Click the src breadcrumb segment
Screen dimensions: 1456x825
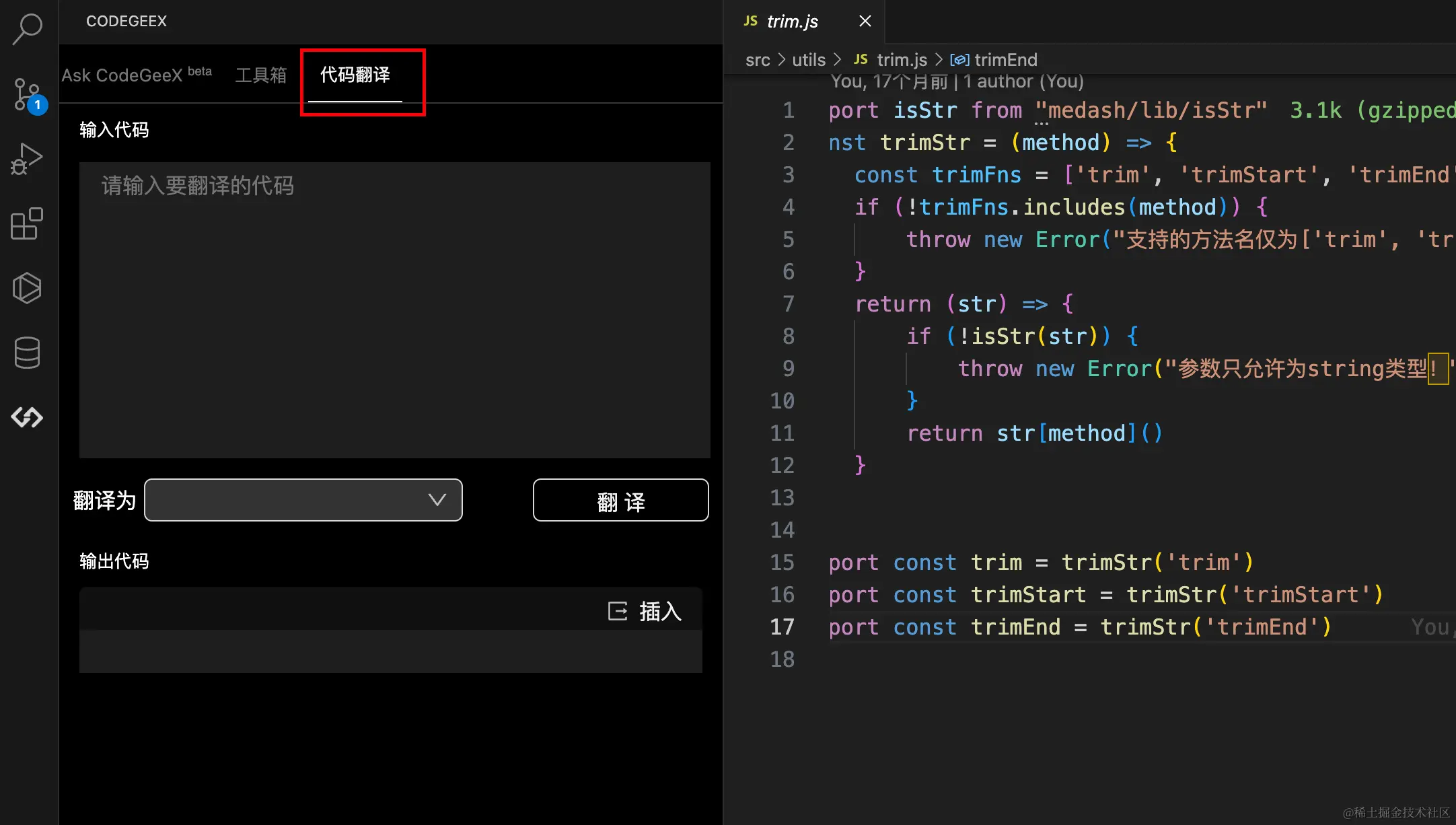[x=758, y=60]
